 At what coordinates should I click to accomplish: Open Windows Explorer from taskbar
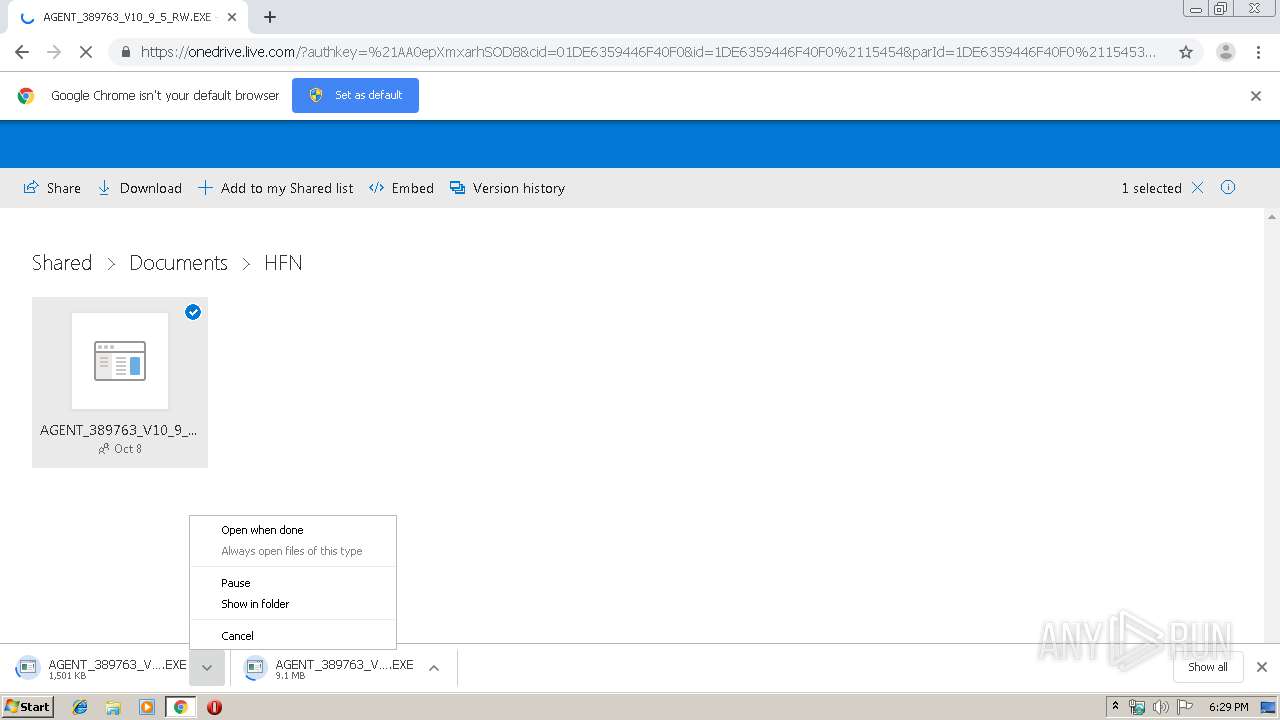pos(113,707)
